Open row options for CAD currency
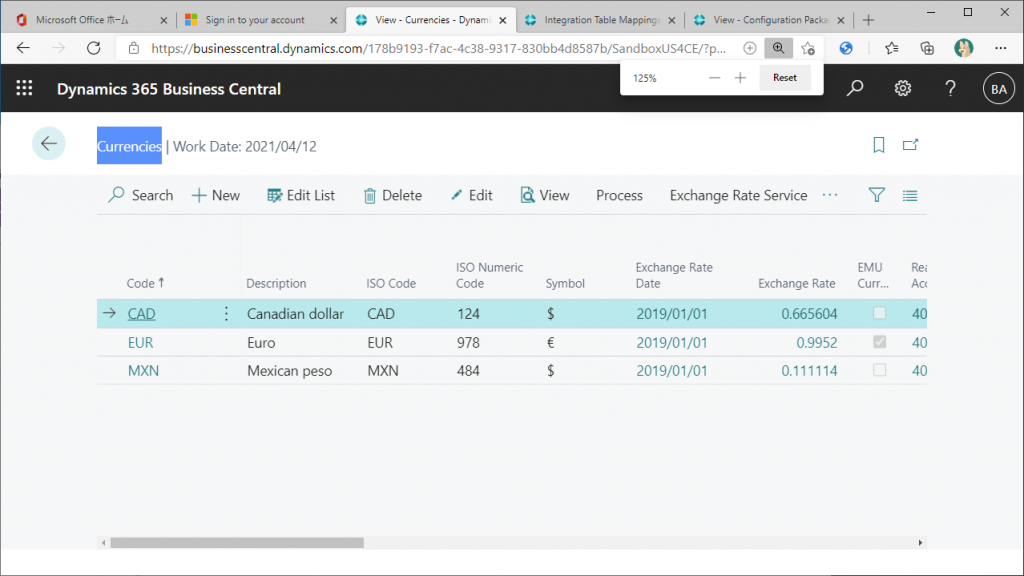The height and width of the screenshot is (576, 1024). tap(226, 314)
